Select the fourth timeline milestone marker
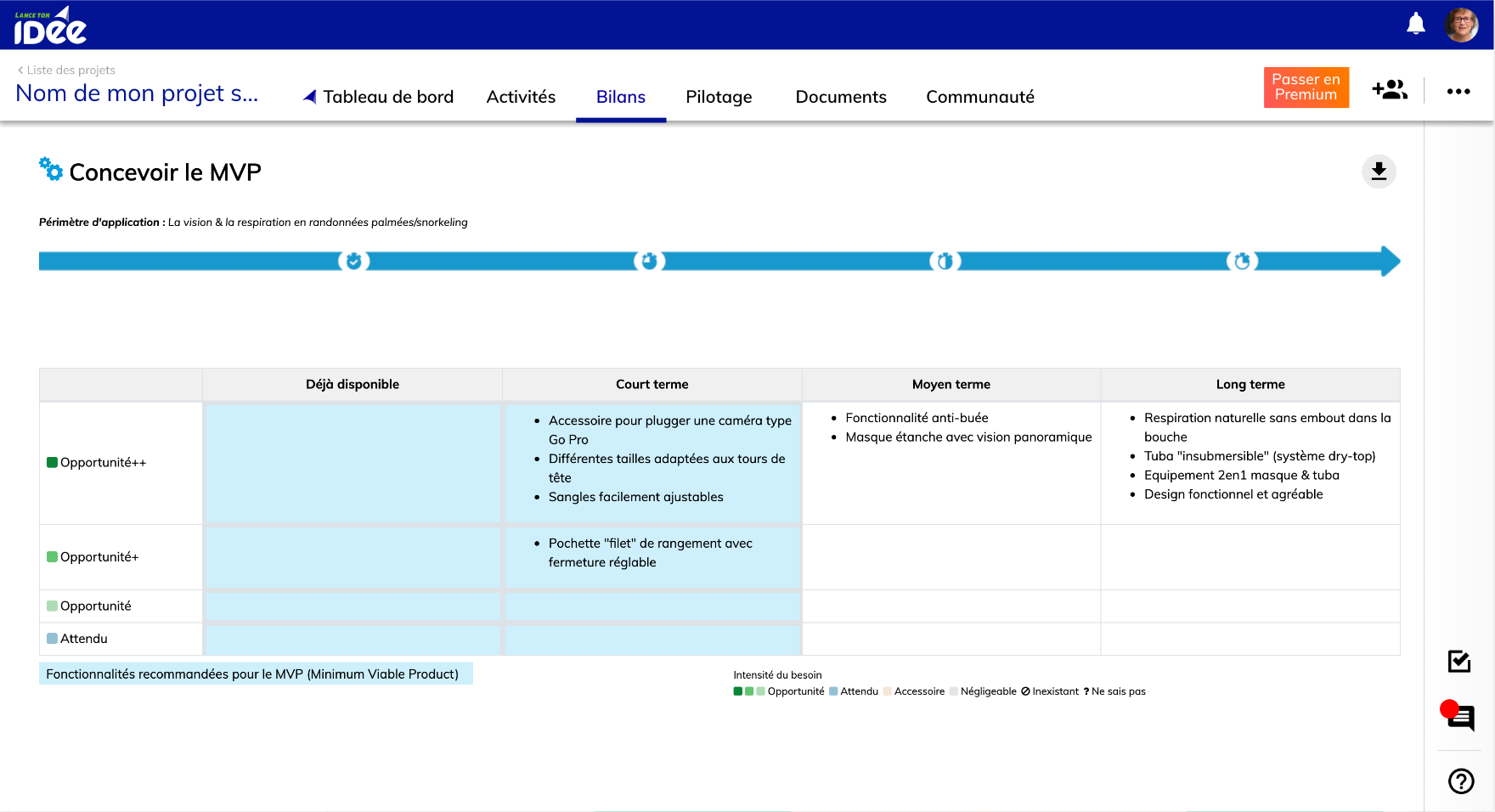The height and width of the screenshot is (812, 1495). point(1242,261)
